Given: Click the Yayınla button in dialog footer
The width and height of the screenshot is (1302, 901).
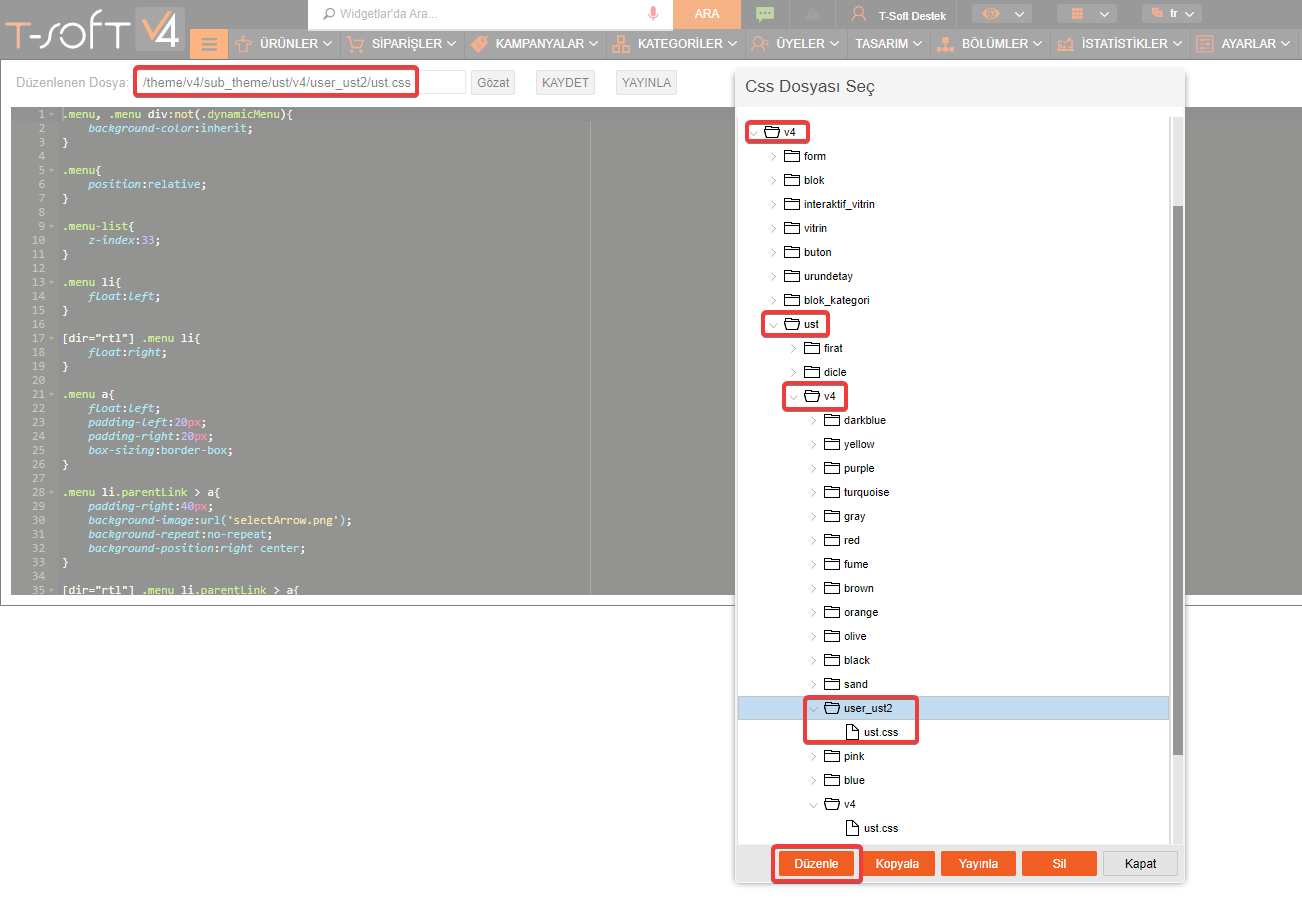Looking at the screenshot, I should [x=978, y=864].
